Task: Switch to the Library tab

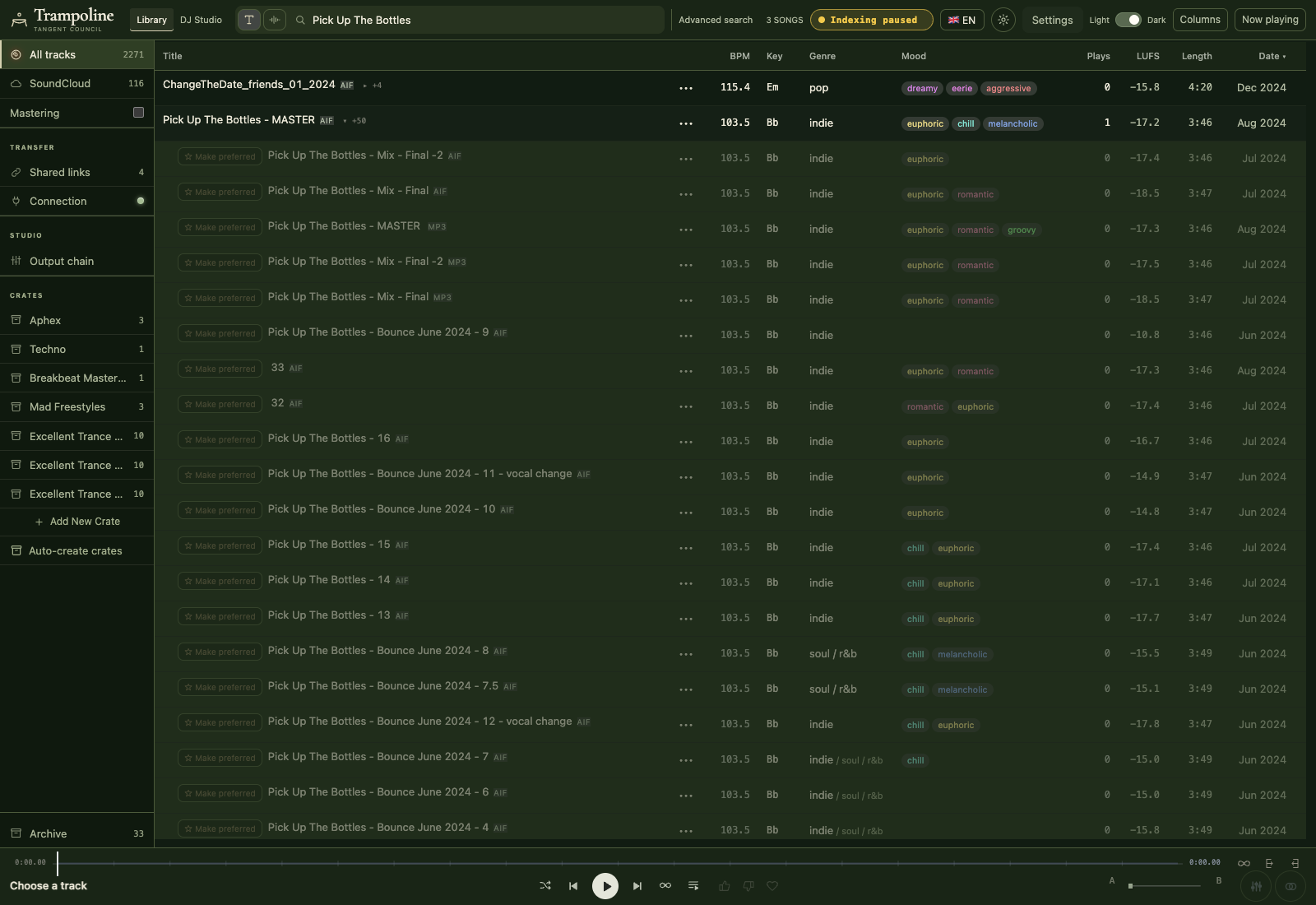Action: click(x=151, y=20)
